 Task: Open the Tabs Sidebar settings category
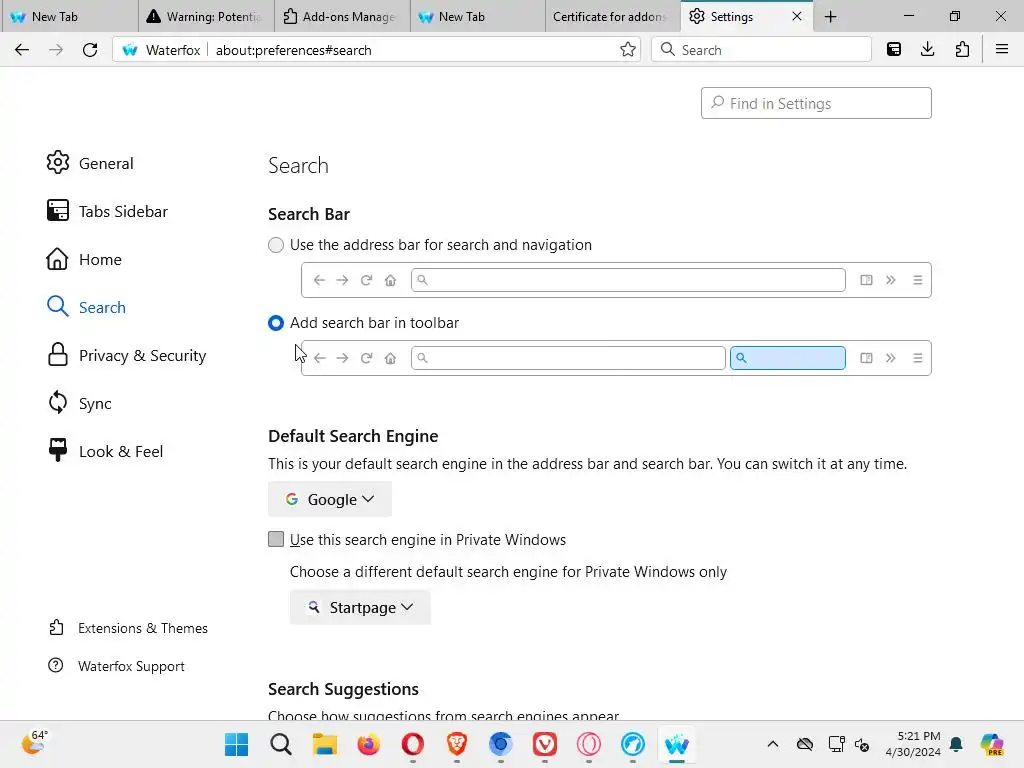(107, 212)
